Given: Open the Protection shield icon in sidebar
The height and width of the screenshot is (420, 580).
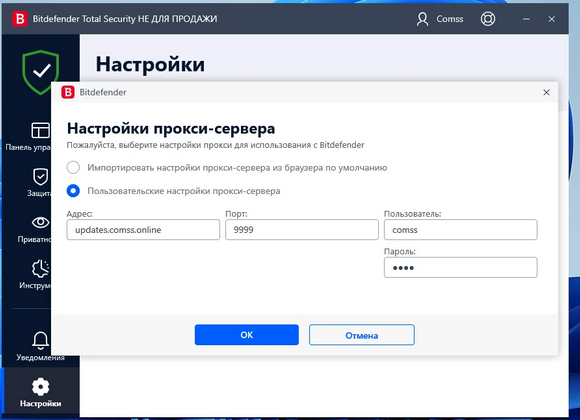Looking at the screenshot, I should [40, 177].
